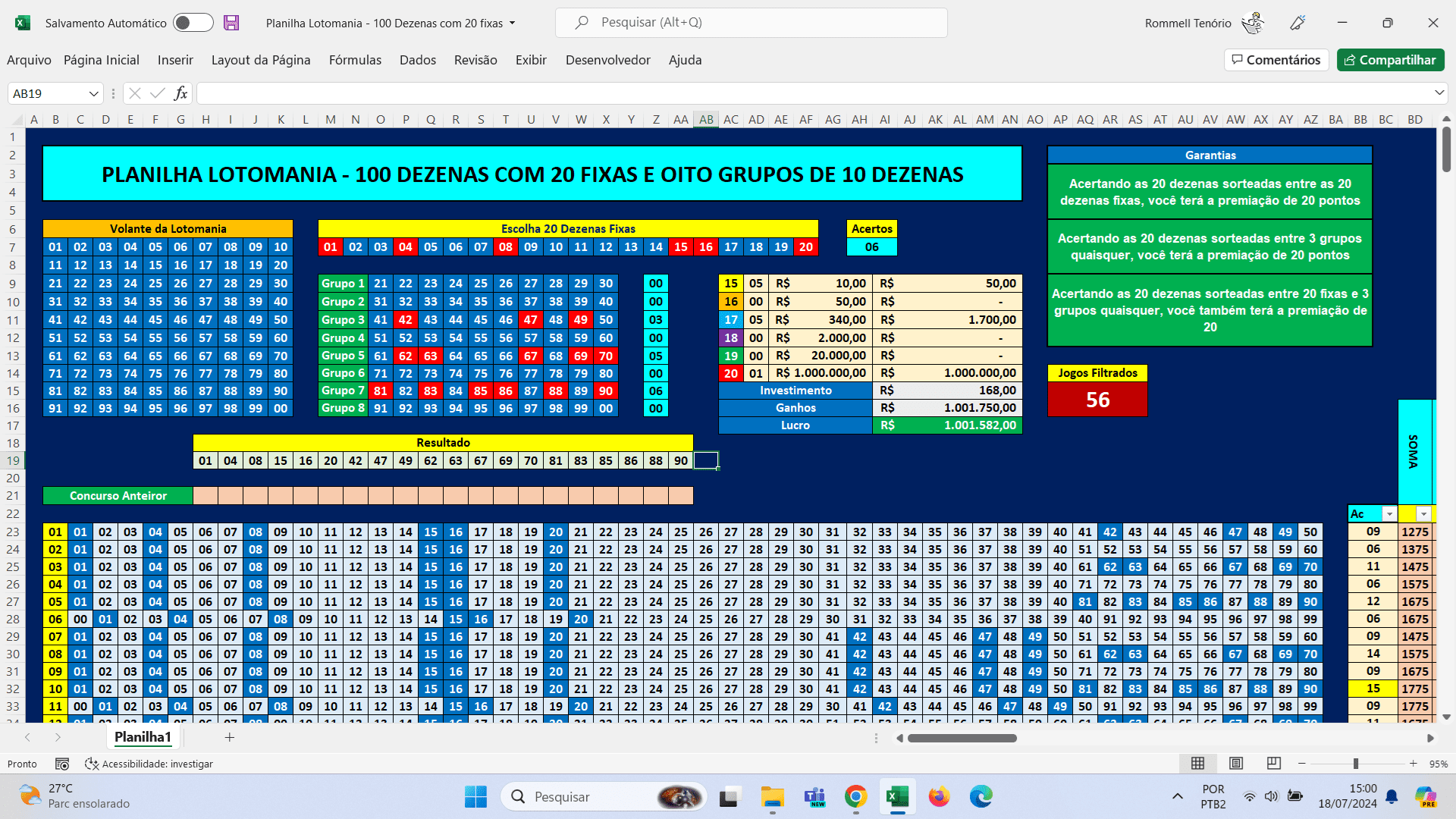Viewport: 1456px width, 819px height.
Task: Click the vertical scrollbar thumb
Action: point(1446,149)
